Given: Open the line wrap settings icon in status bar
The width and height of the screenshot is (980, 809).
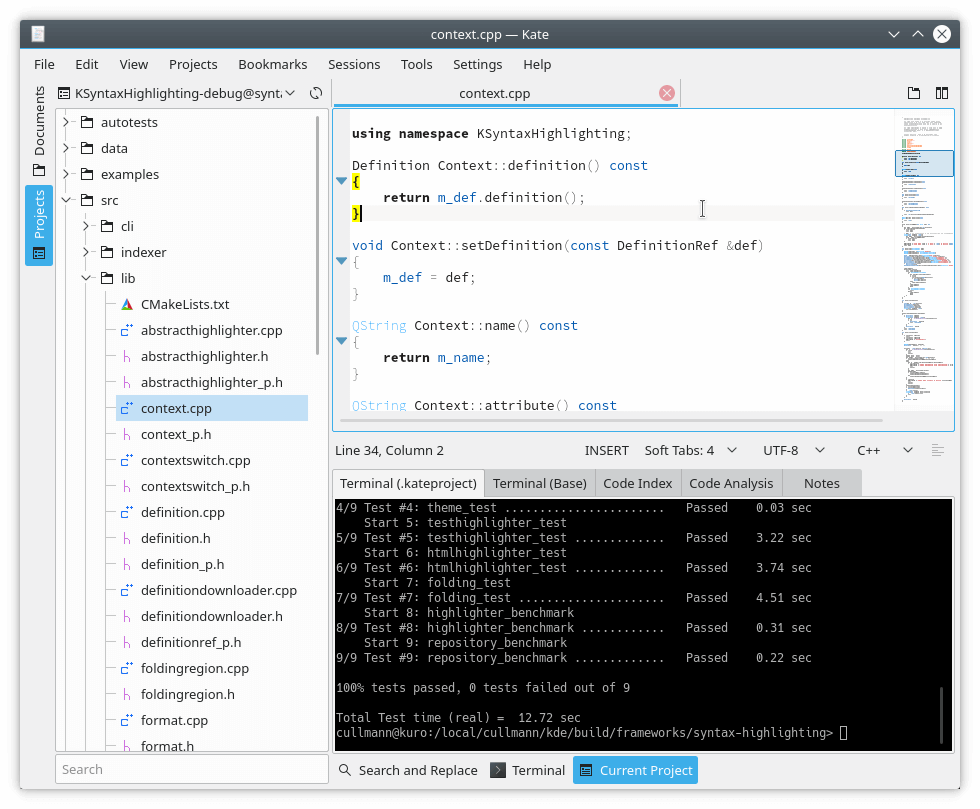Looking at the screenshot, I should pos(937,451).
